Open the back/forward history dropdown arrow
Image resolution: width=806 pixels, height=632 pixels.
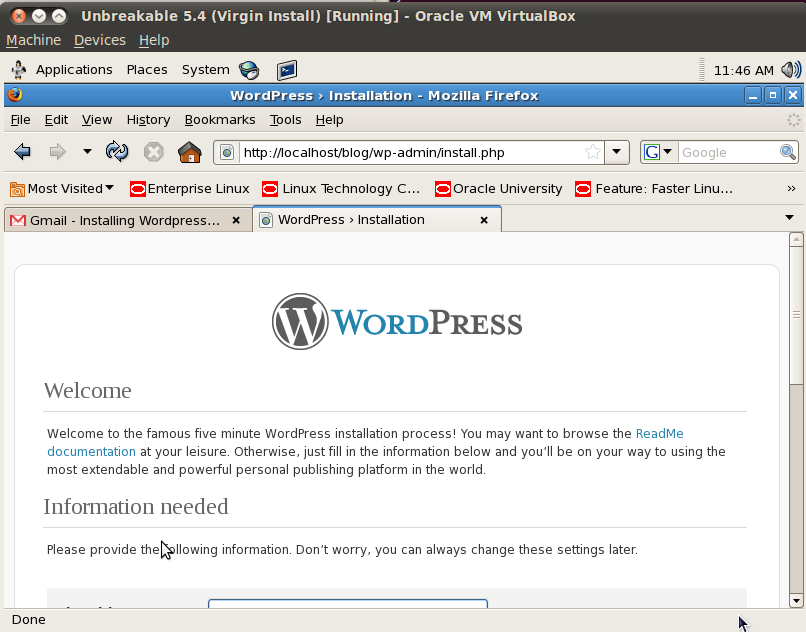(x=87, y=152)
